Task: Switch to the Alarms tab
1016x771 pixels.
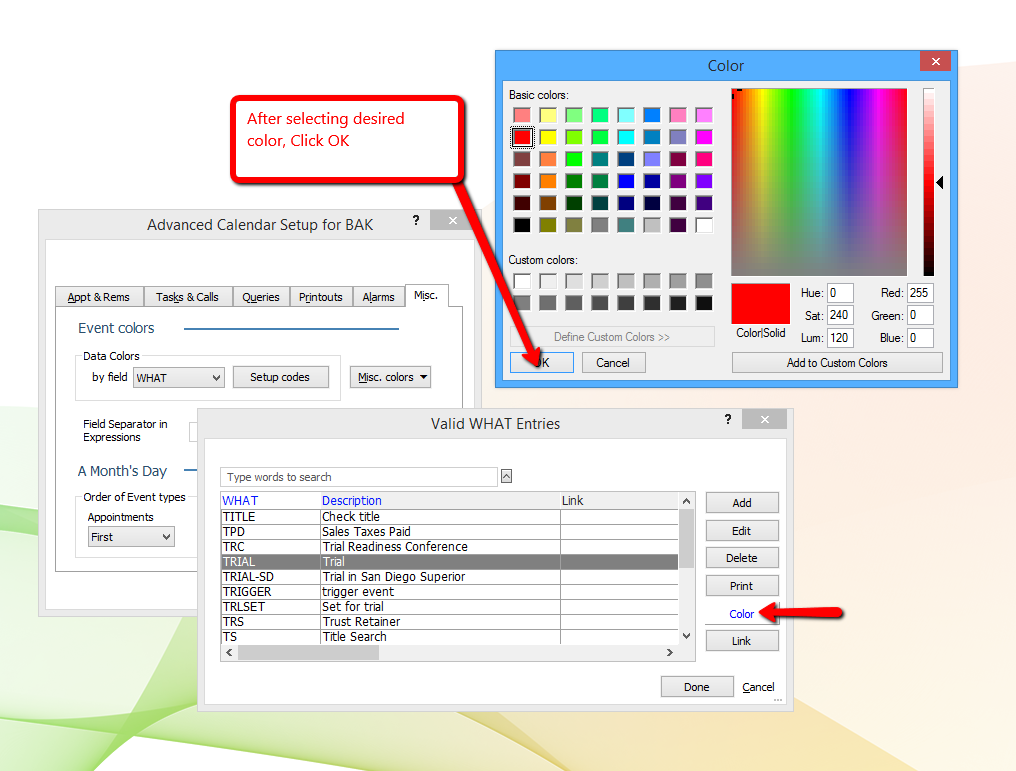Action: click(x=378, y=296)
